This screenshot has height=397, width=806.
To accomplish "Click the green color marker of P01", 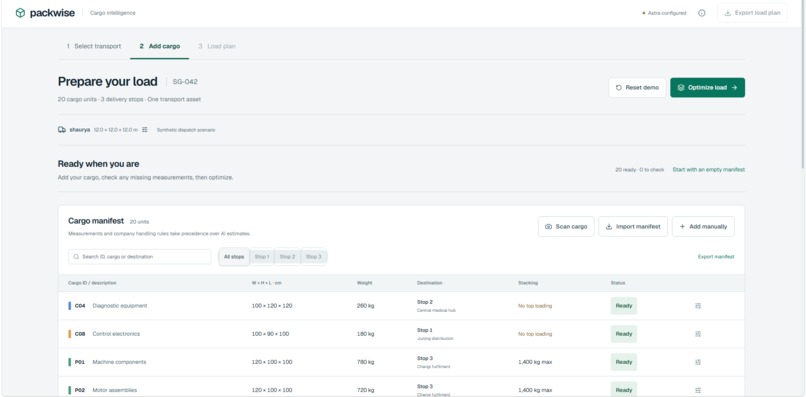I will click(x=69, y=362).
